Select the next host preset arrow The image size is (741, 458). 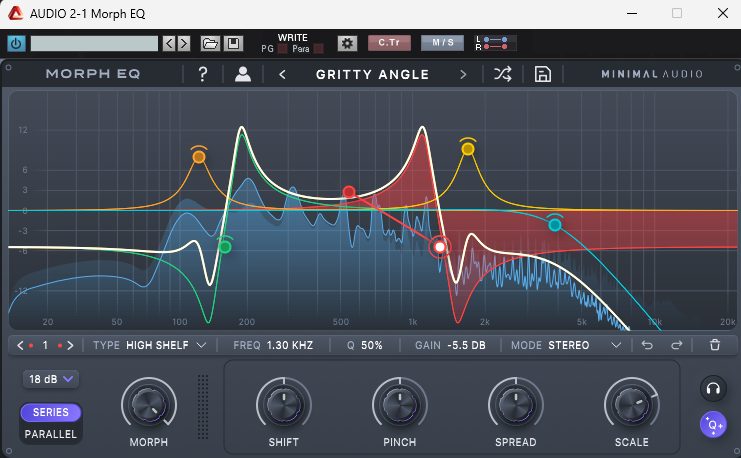coord(184,43)
